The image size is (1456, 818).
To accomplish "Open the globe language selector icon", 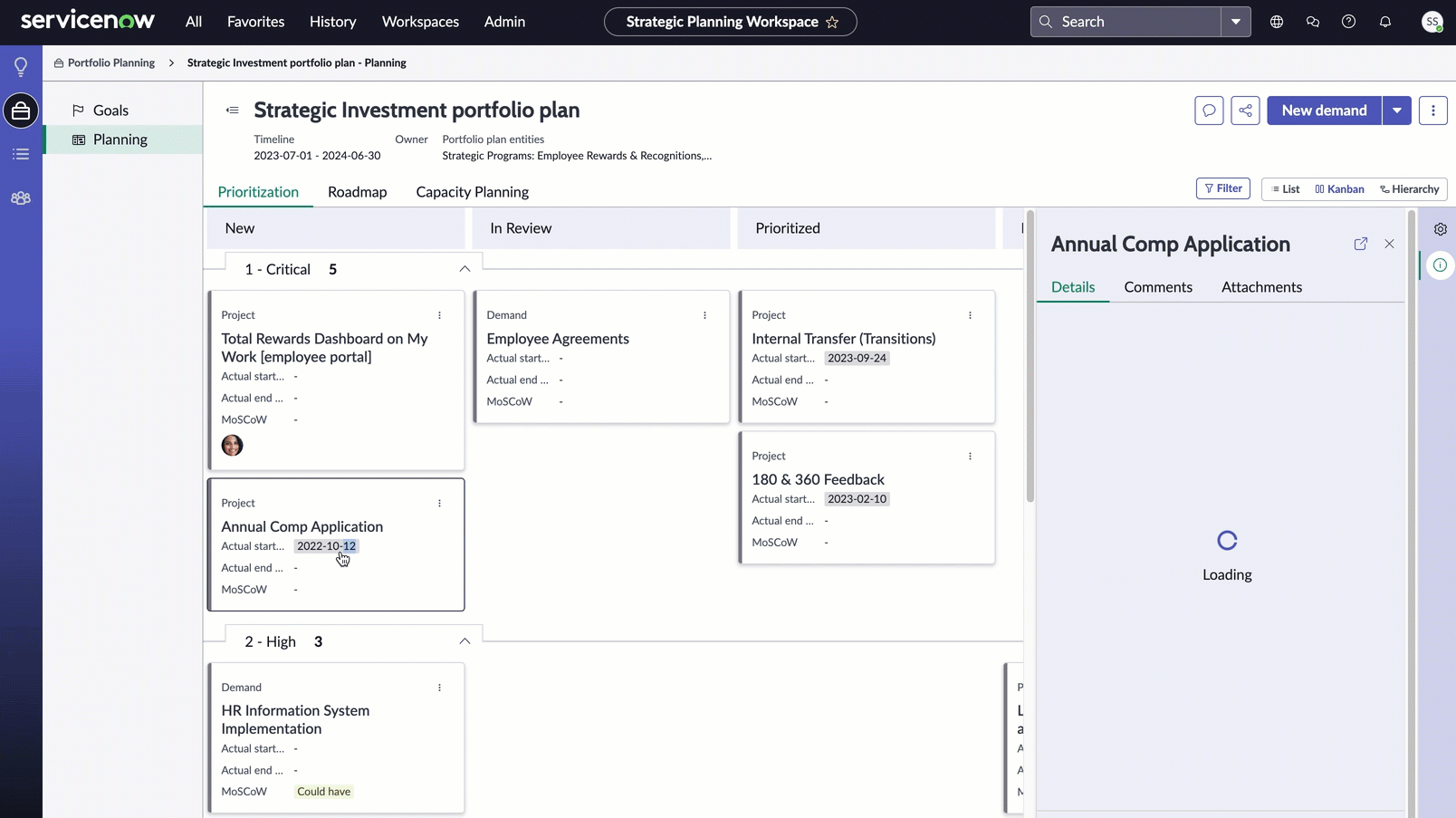I will coord(1277,22).
